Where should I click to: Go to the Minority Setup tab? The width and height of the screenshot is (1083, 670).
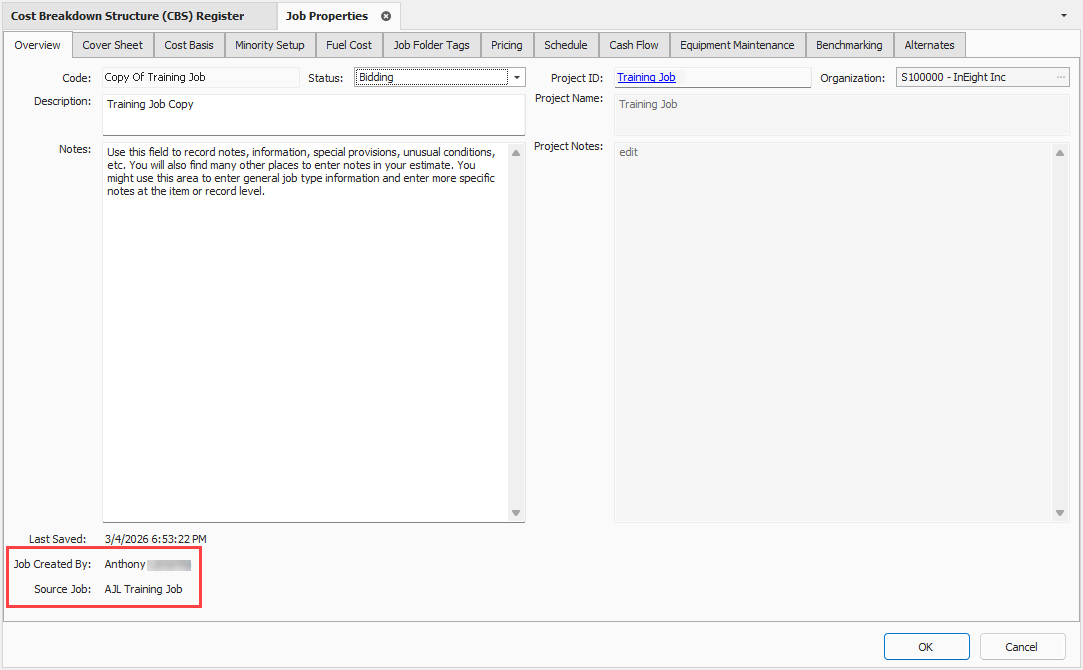(270, 45)
